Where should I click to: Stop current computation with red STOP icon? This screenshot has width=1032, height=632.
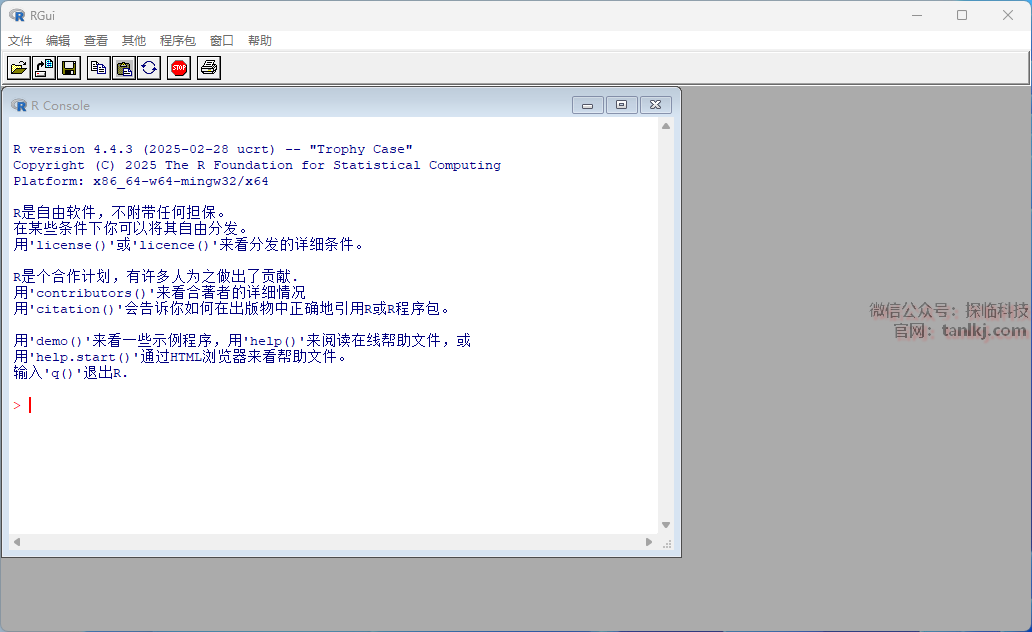pyautogui.click(x=179, y=68)
